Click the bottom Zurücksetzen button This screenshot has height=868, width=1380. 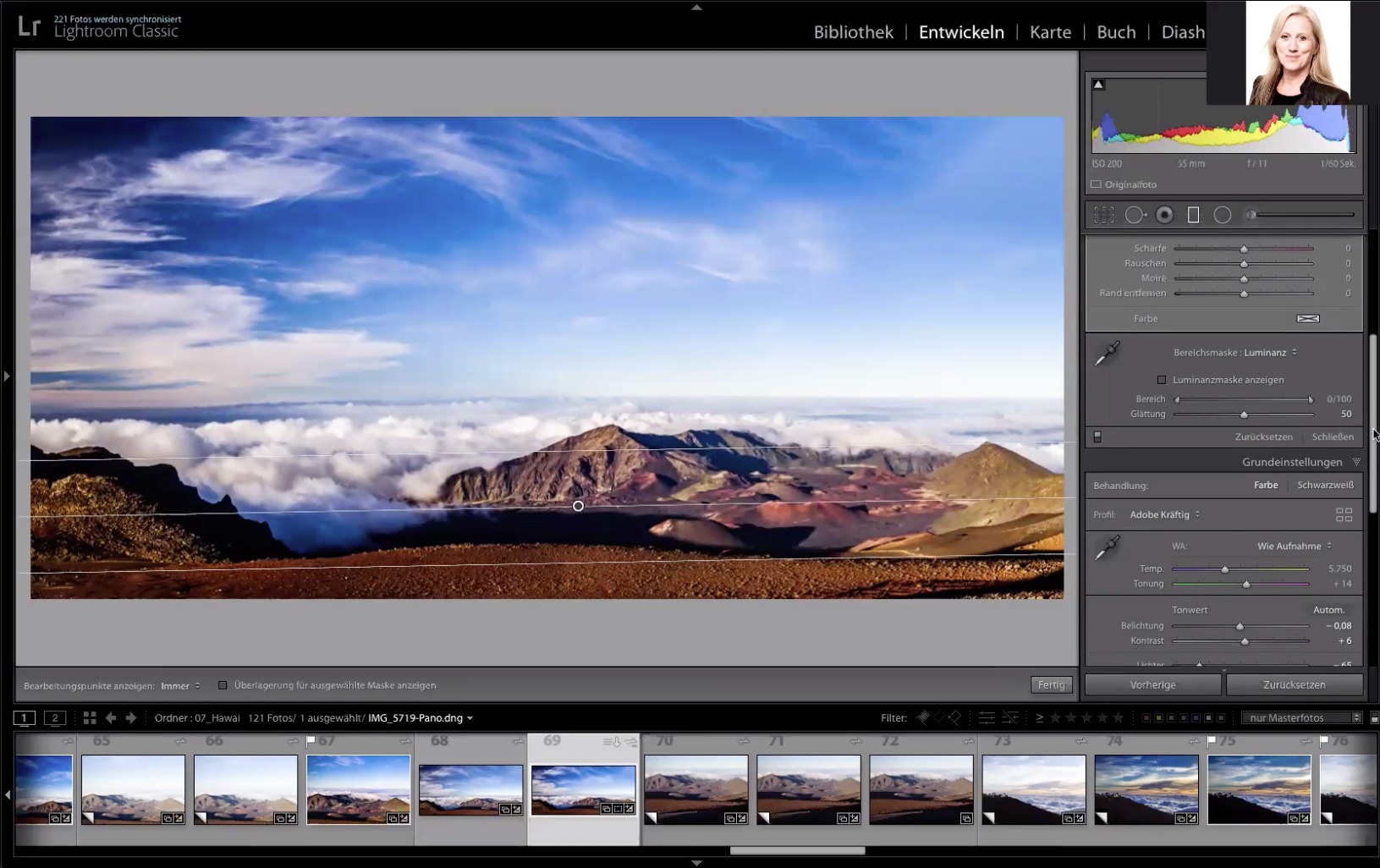coord(1295,684)
